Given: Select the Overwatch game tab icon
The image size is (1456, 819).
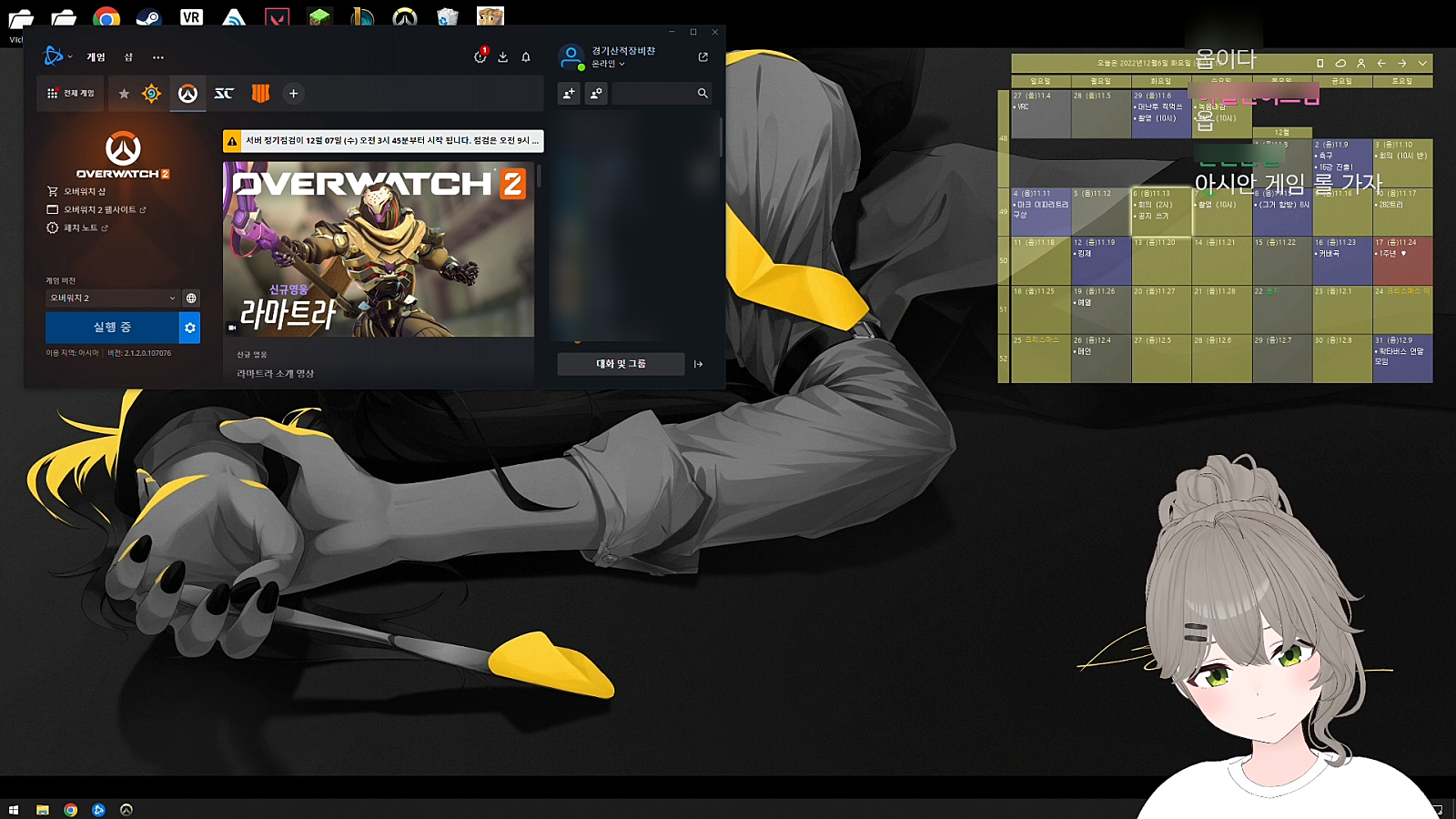Looking at the screenshot, I should pyautogui.click(x=187, y=94).
